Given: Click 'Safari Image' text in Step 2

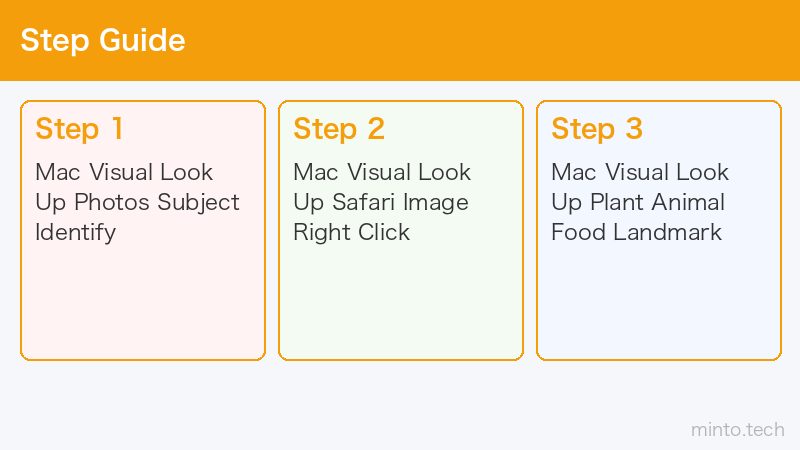Looking at the screenshot, I should (x=400, y=203).
